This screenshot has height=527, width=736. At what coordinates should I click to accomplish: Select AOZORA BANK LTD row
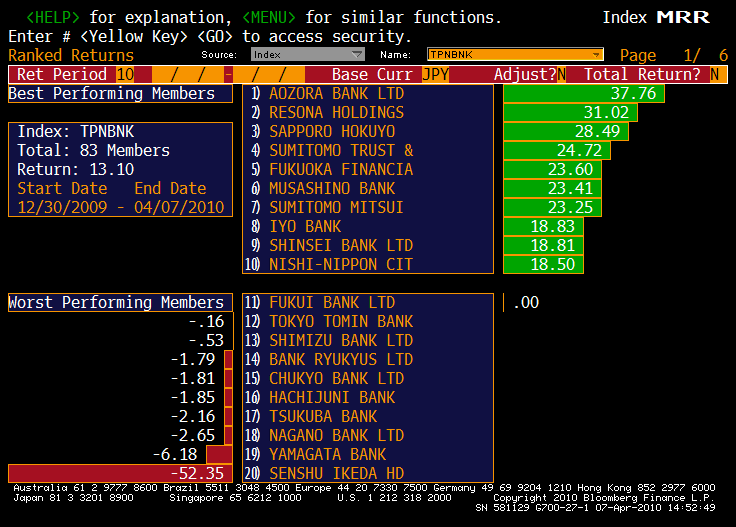click(368, 93)
